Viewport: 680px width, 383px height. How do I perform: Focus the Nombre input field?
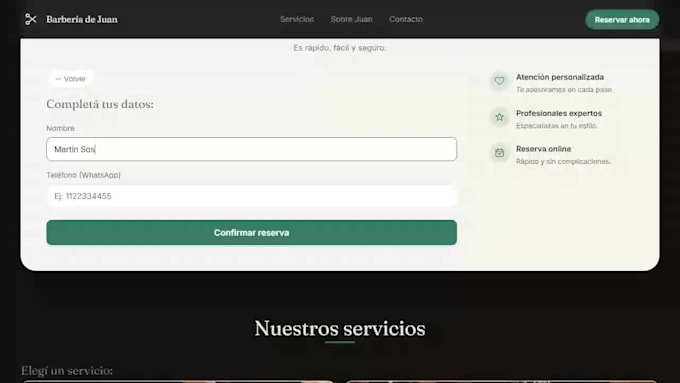tap(252, 149)
